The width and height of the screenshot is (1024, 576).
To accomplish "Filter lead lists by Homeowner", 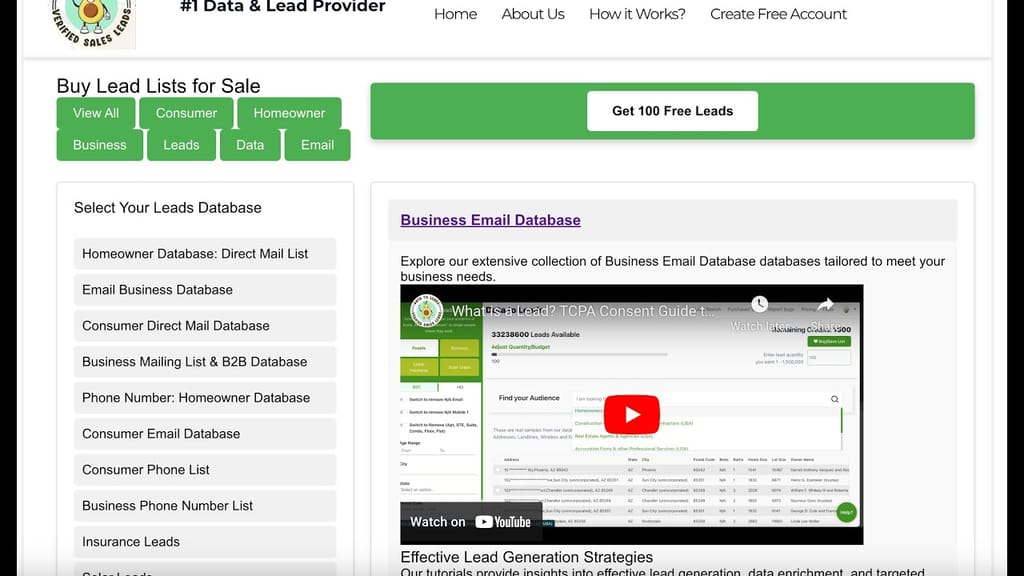I will [x=289, y=113].
